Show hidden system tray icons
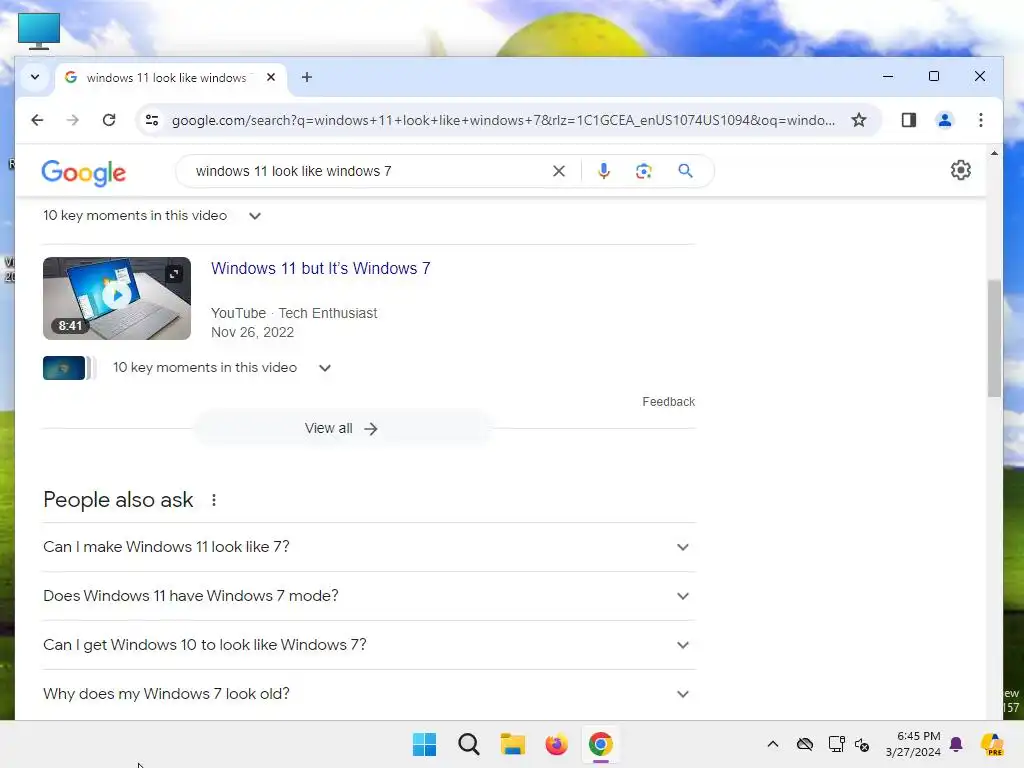The height and width of the screenshot is (768, 1024). tap(773, 744)
